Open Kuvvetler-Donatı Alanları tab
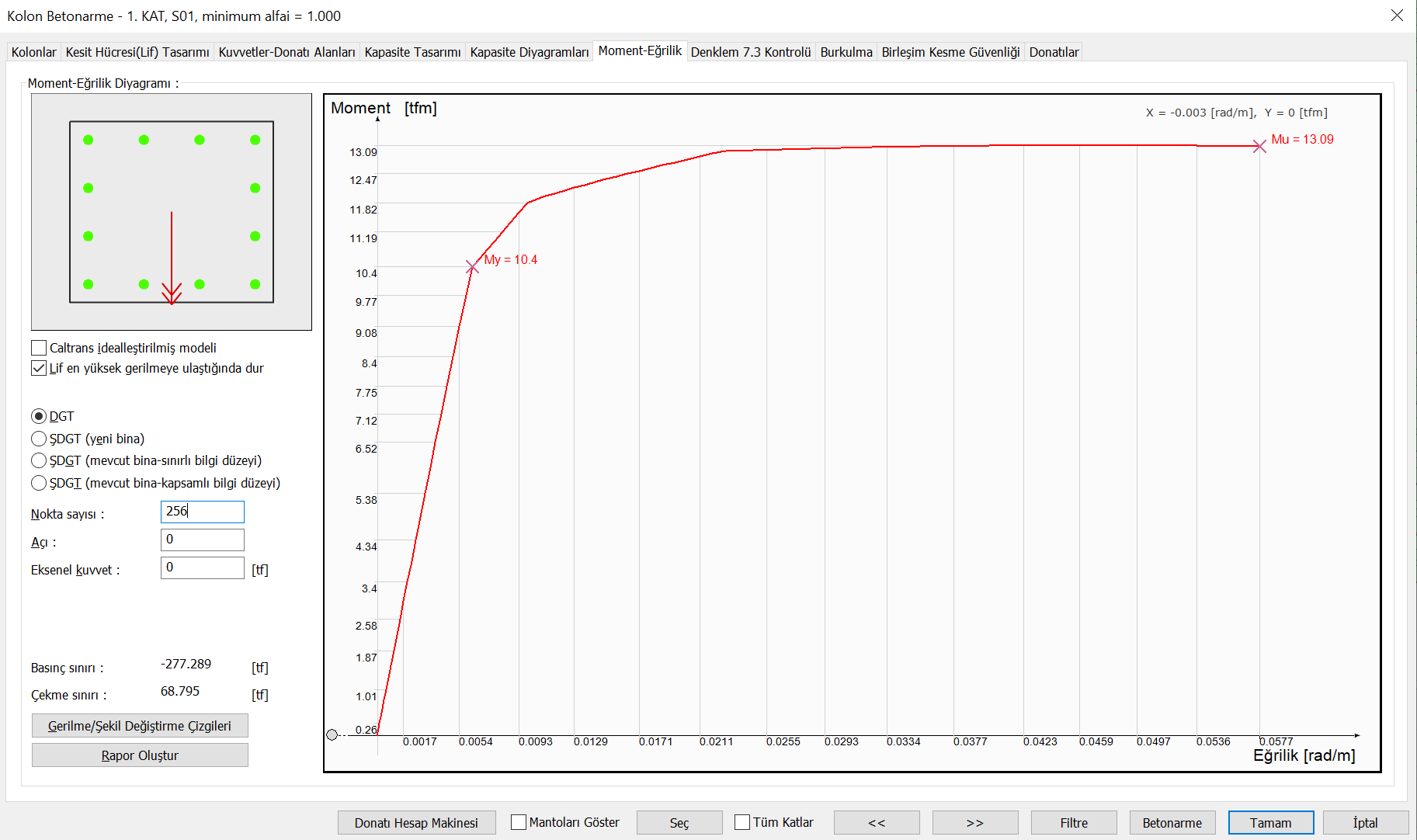Image resolution: width=1417 pixels, height=840 pixels. coord(287,52)
